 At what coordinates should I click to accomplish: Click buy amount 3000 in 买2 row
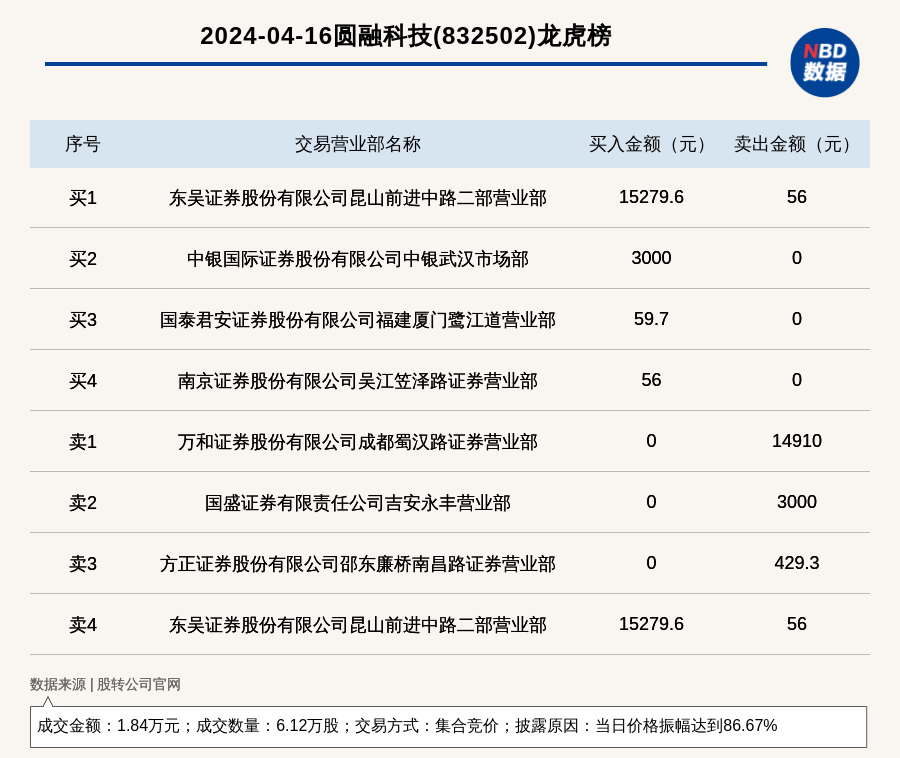tap(651, 258)
